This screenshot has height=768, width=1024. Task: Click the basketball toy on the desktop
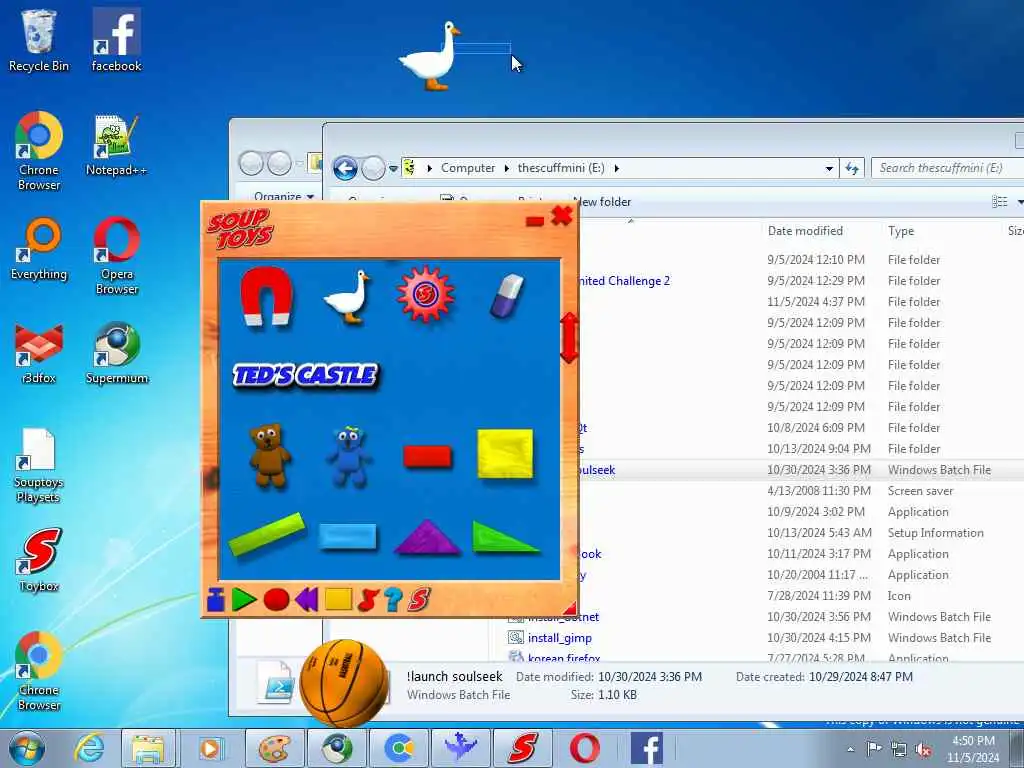pos(344,683)
